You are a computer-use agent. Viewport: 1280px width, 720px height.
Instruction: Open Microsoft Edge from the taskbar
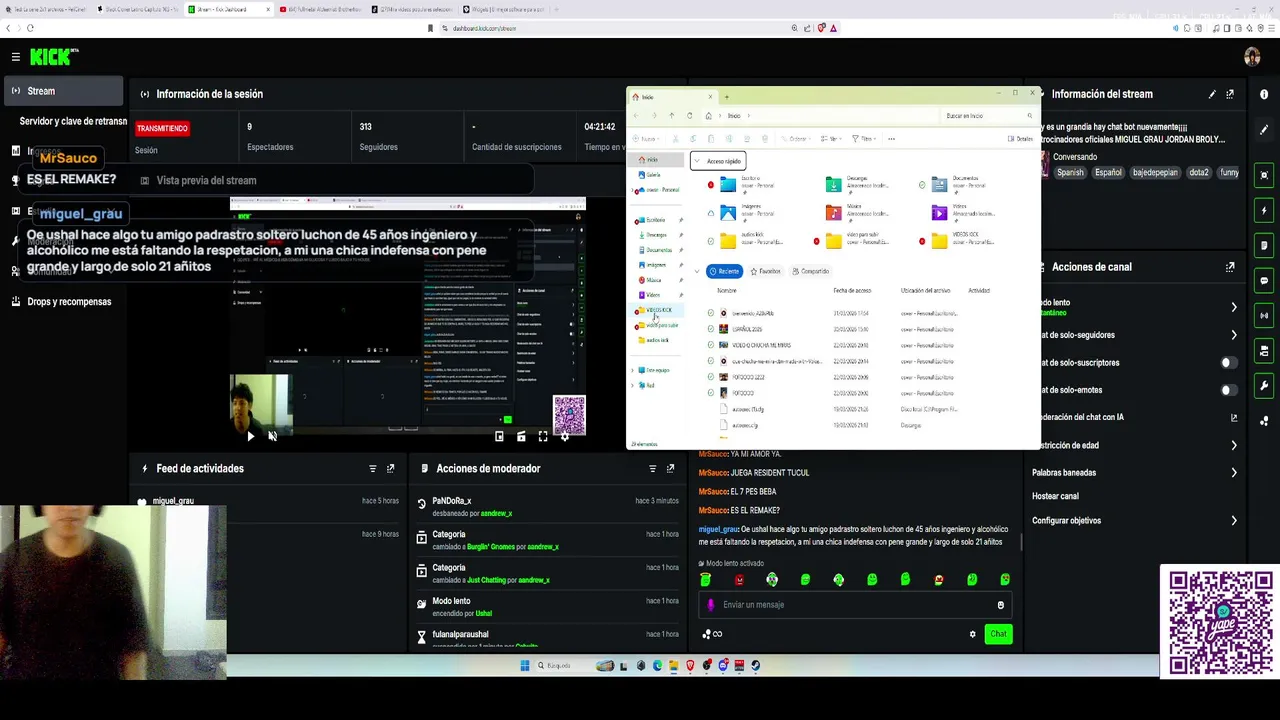[658, 665]
